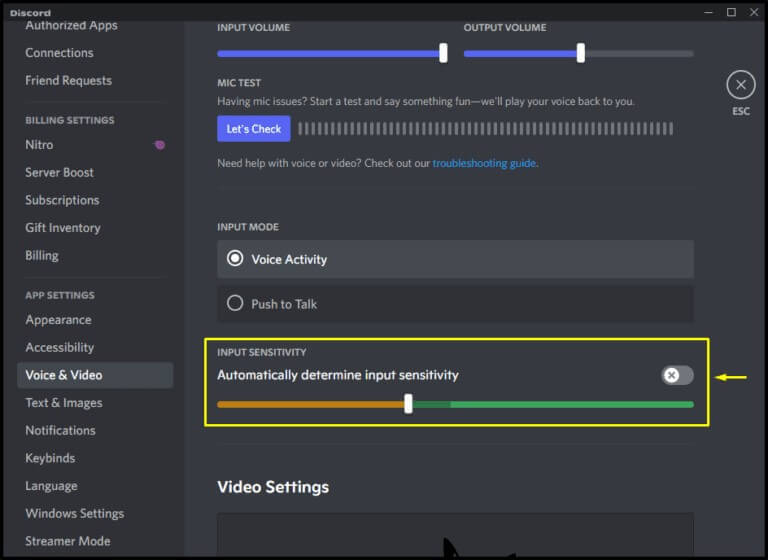Maximize the Discord window
The width and height of the screenshot is (768, 560).
(x=731, y=12)
